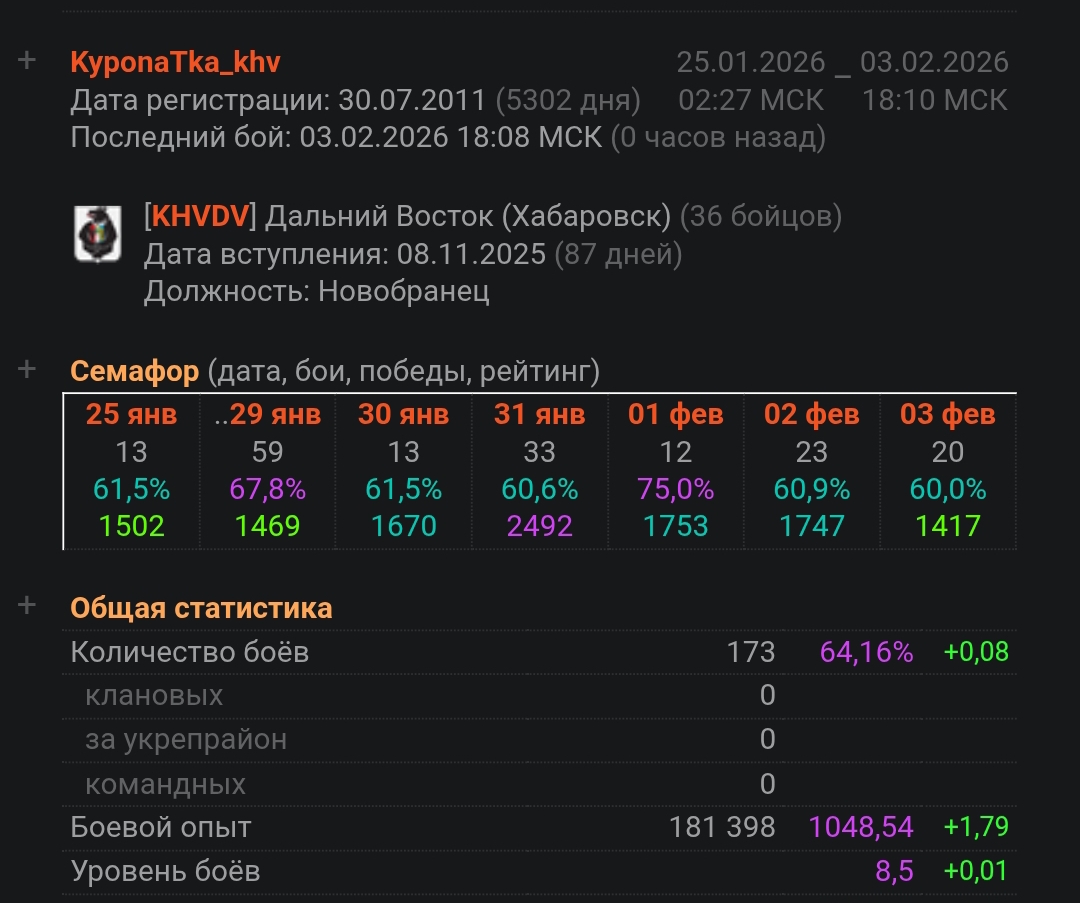Select the 01 фев date column

tap(675, 415)
